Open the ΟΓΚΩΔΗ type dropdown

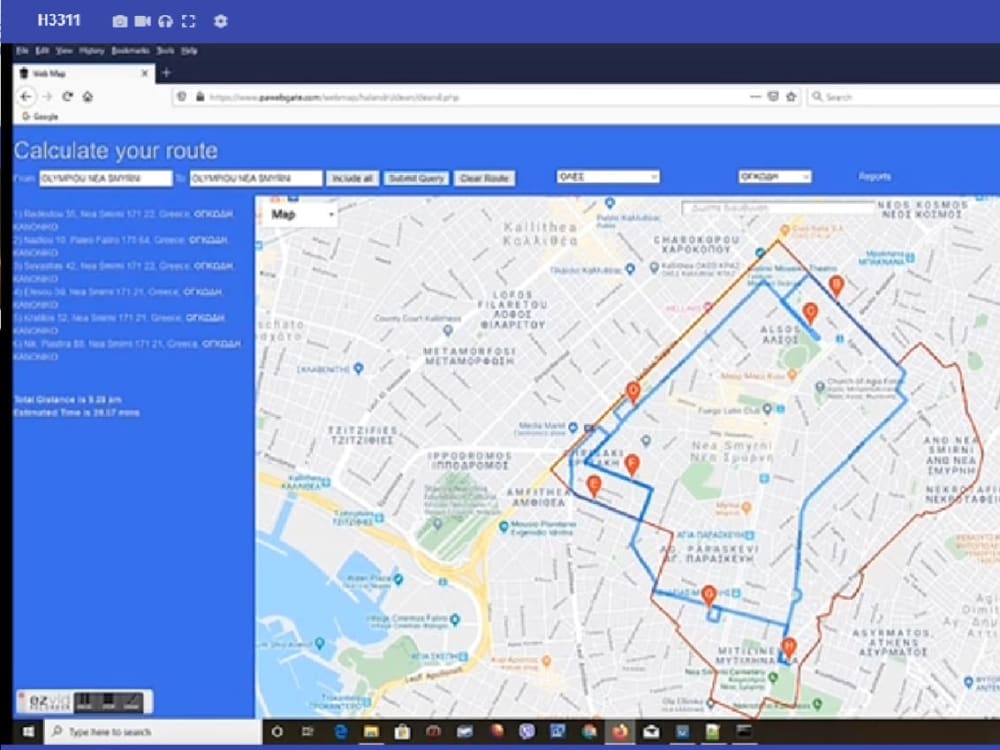tap(775, 177)
